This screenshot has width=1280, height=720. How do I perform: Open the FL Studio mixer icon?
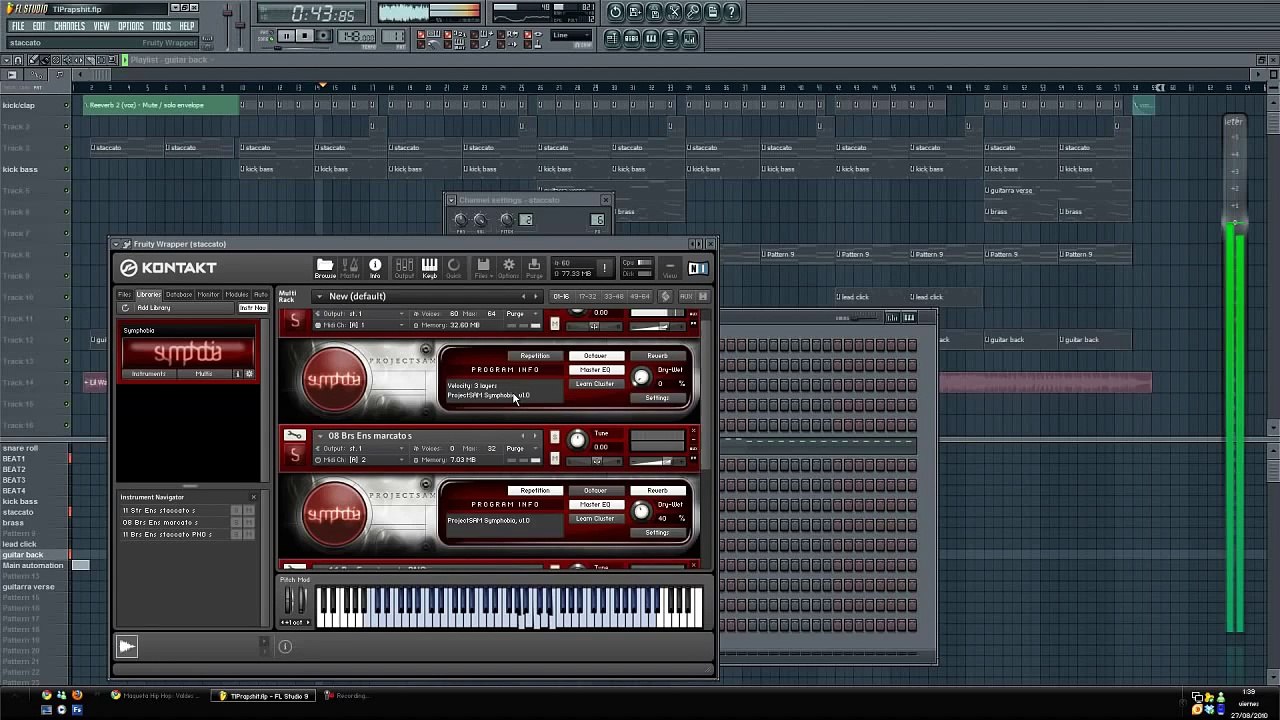coord(689,38)
